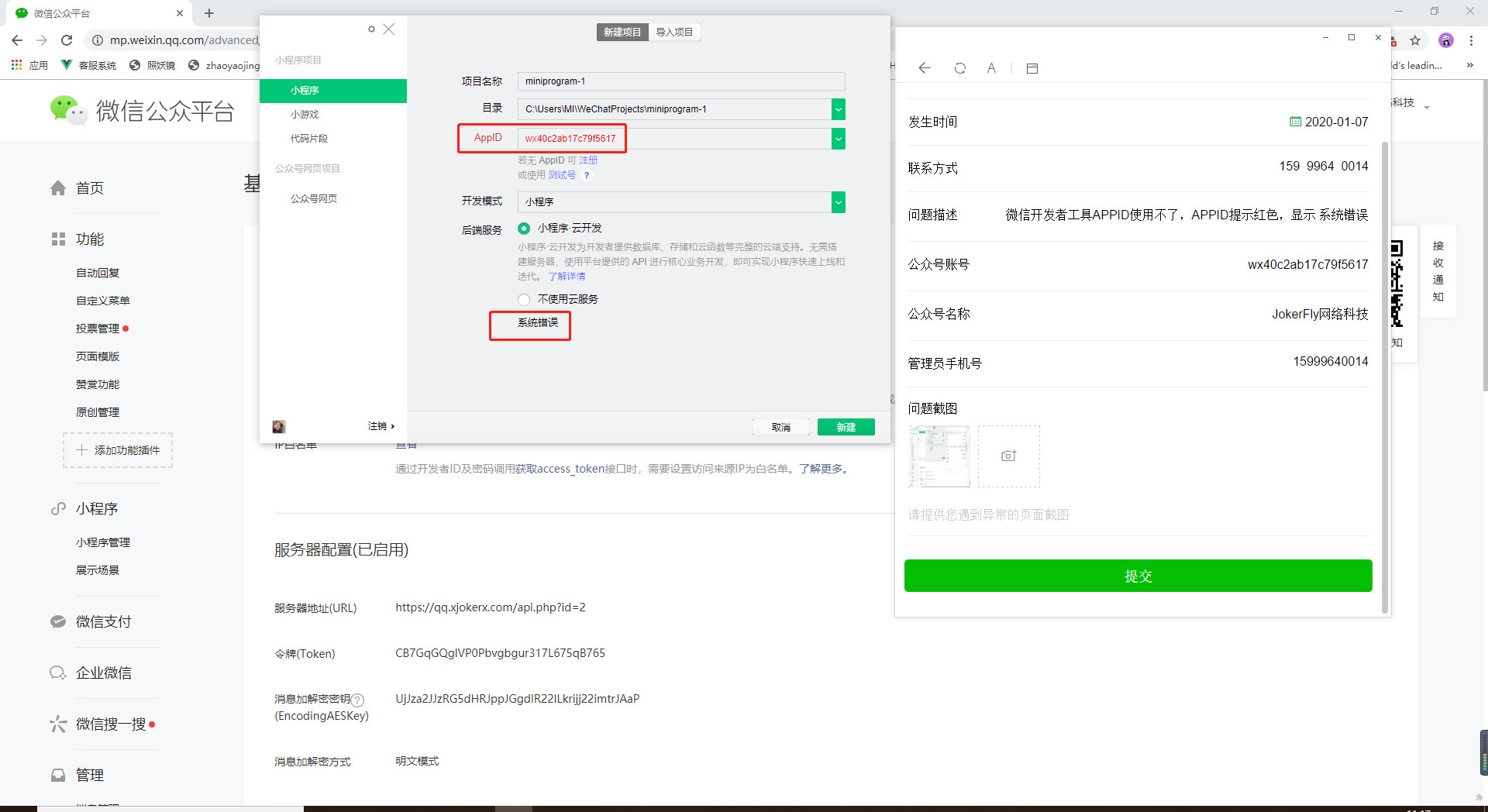Open font size option in feedback window

[x=991, y=68]
